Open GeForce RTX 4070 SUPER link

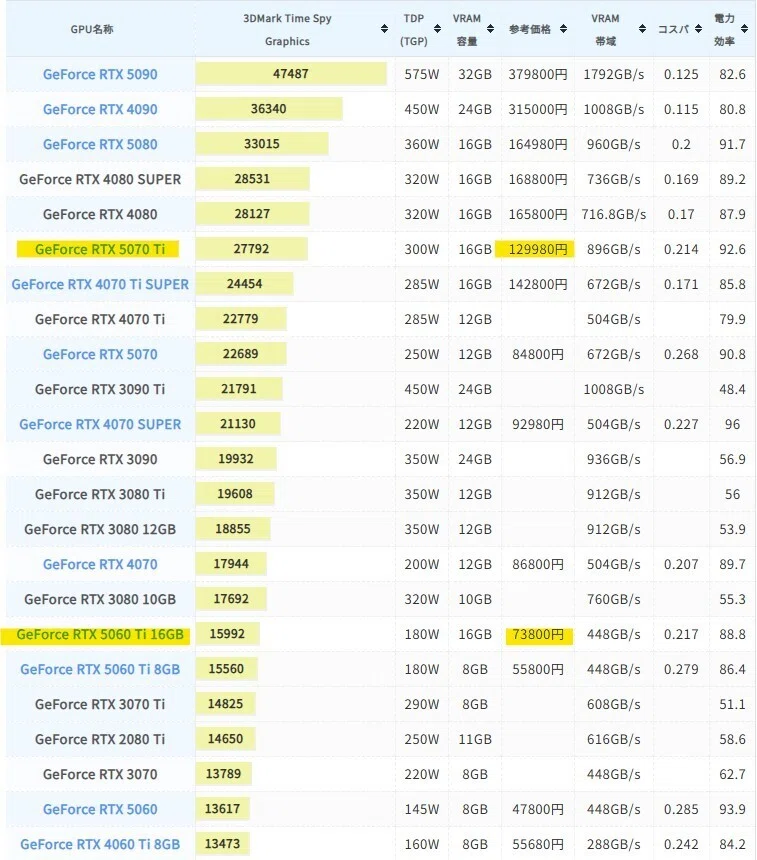click(x=100, y=424)
